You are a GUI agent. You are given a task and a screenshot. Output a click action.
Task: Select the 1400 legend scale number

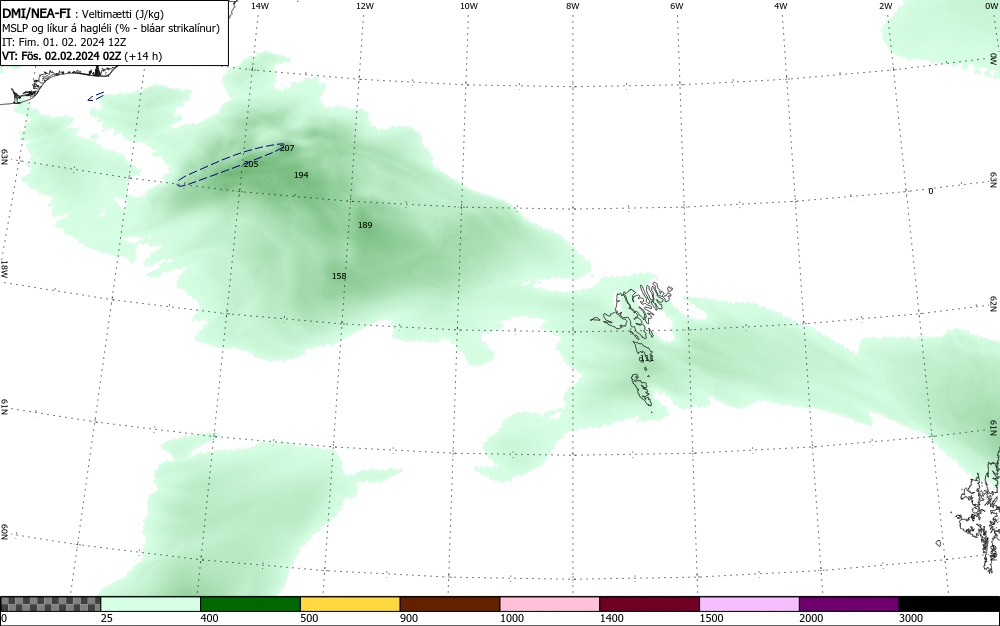click(x=611, y=618)
